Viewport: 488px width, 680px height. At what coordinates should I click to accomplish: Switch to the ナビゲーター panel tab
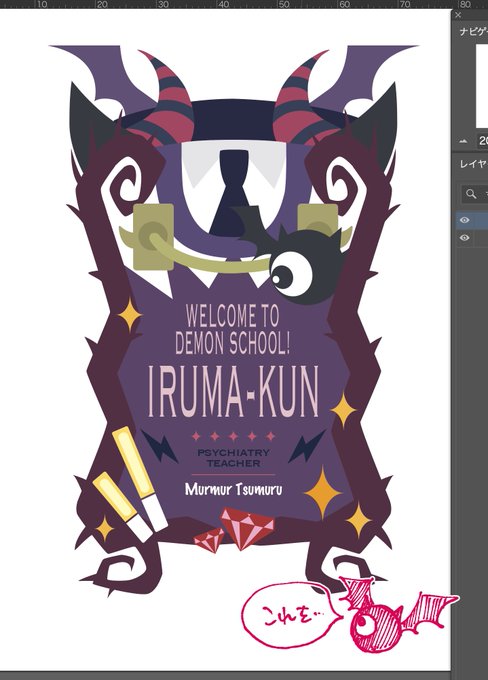(x=474, y=32)
